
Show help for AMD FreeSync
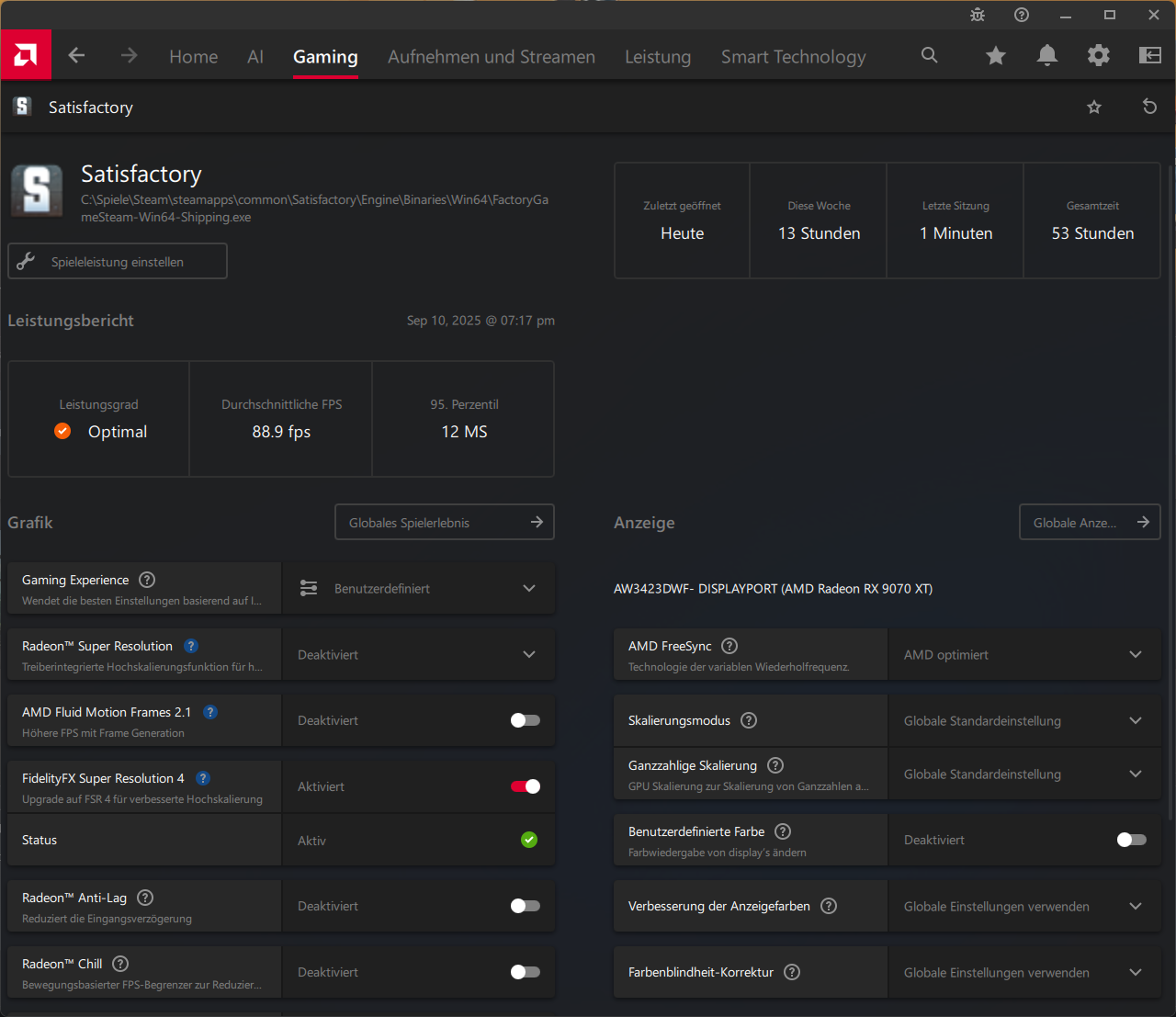tap(729, 646)
